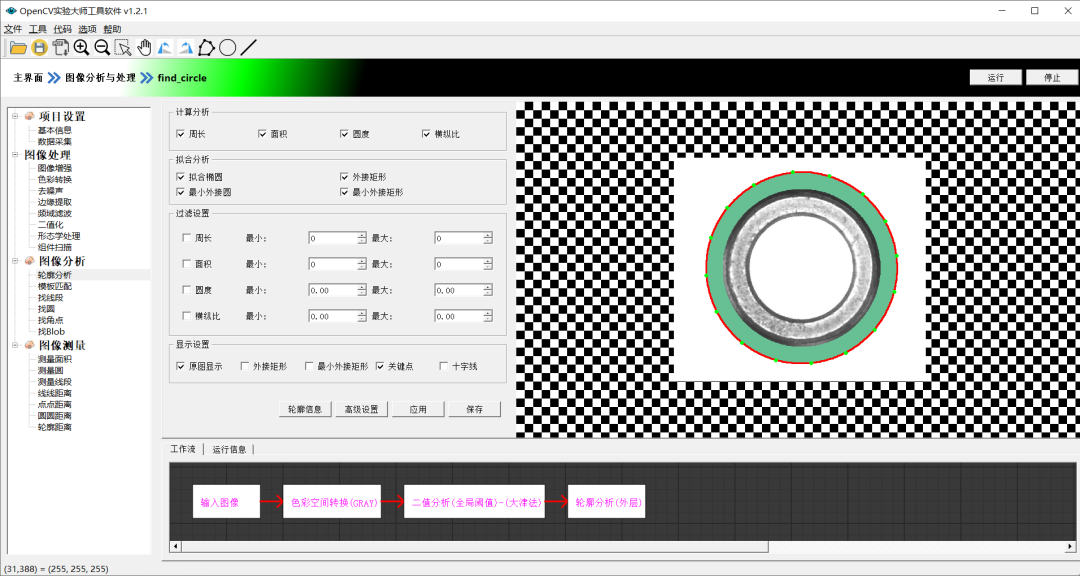Select 二值化 in the tree
Image resolution: width=1080 pixels, height=576 pixels.
point(50,225)
